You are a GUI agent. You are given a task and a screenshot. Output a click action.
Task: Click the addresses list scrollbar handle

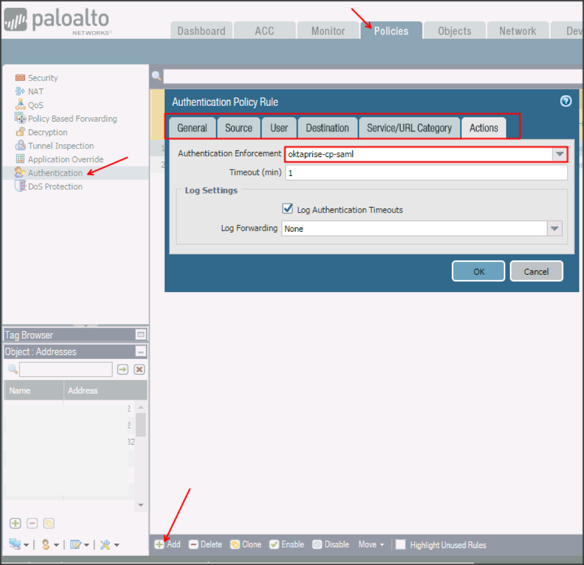pyautogui.click(x=140, y=425)
